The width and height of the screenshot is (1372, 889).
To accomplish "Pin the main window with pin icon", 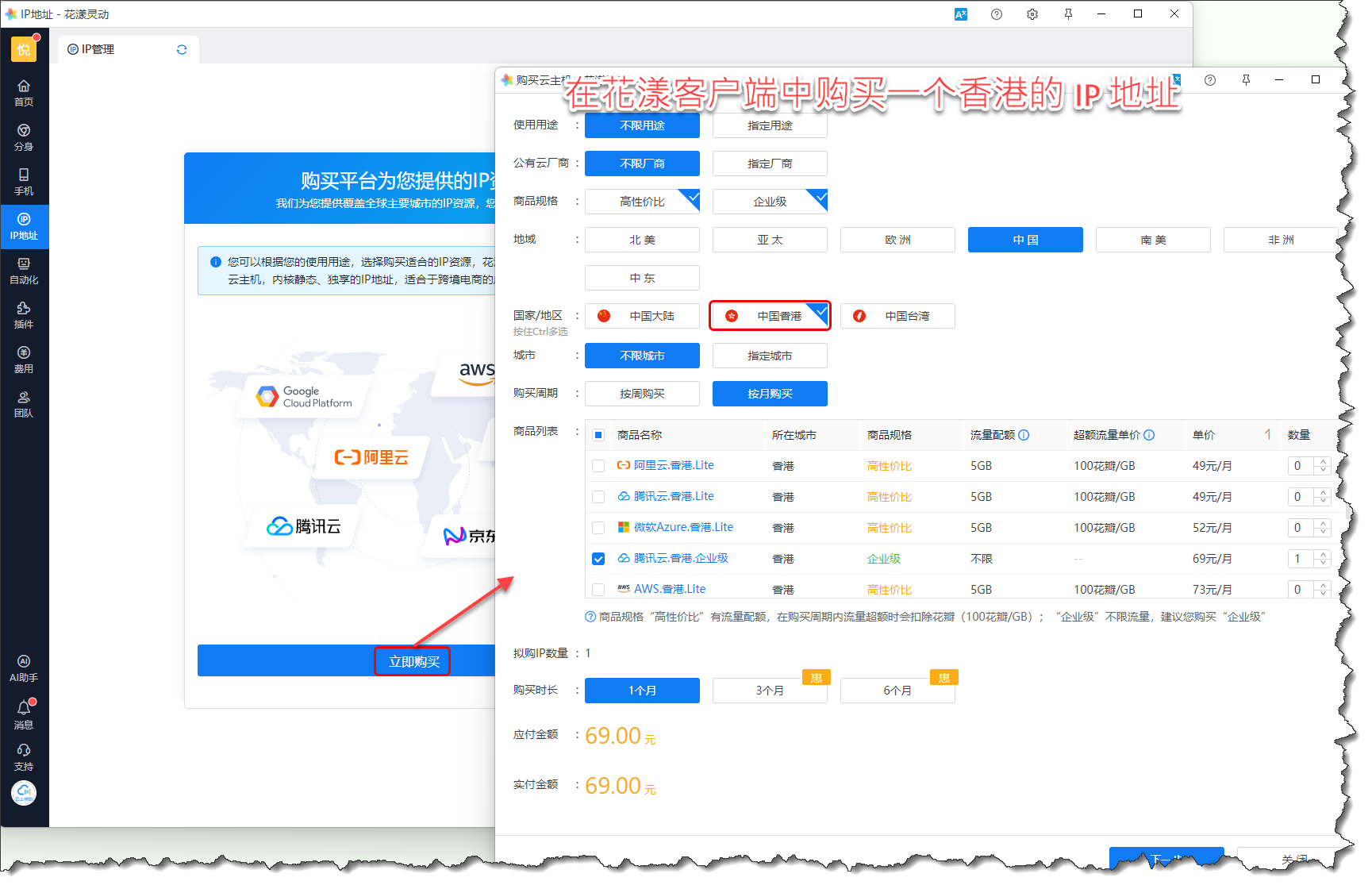I will (x=1068, y=14).
